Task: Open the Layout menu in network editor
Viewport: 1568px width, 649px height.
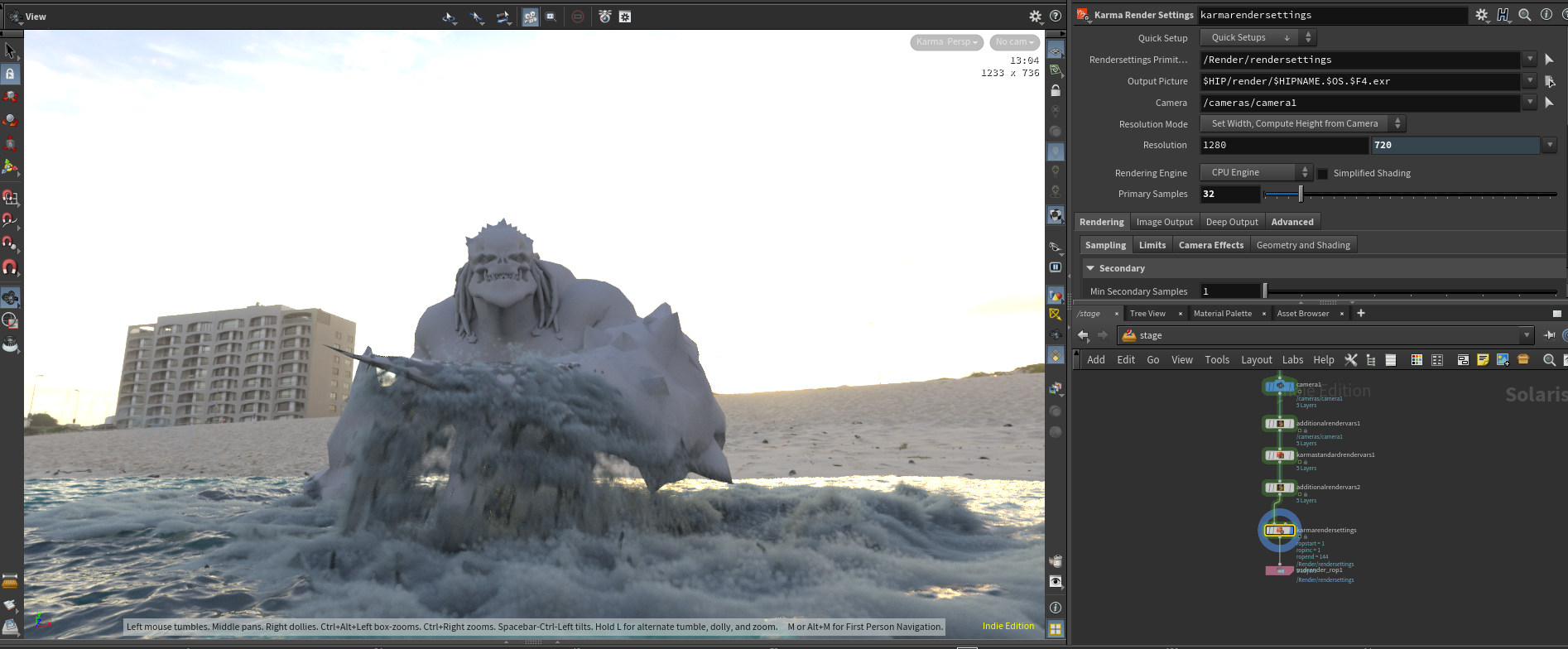Action: [1256, 359]
